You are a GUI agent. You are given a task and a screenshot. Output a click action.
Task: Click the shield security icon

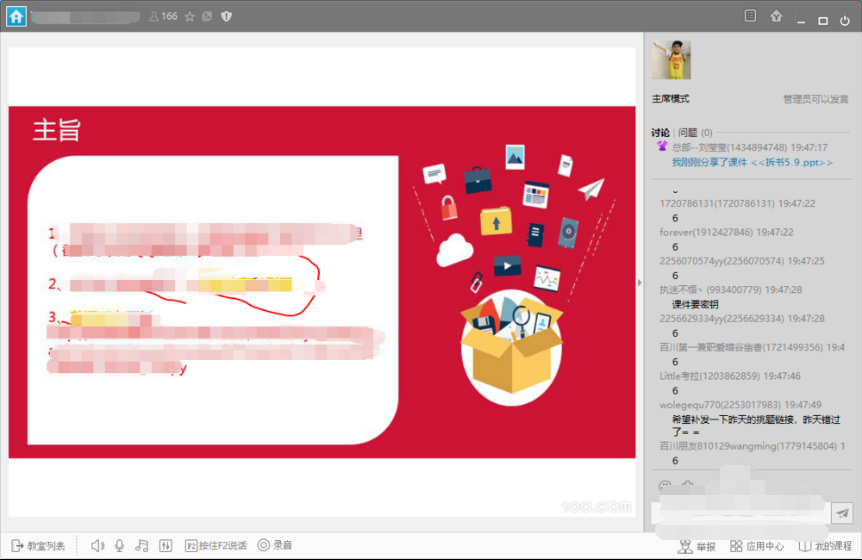pyautogui.click(x=226, y=16)
